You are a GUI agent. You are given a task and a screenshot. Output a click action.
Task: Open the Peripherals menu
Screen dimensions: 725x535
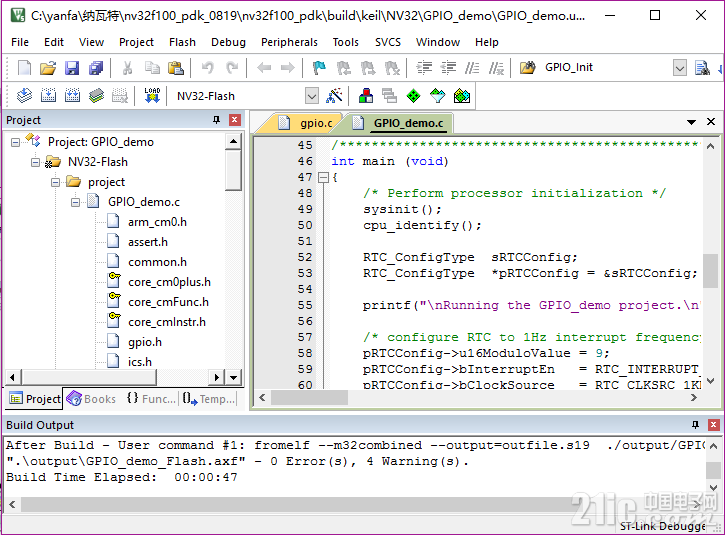click(x=289, y=42)
